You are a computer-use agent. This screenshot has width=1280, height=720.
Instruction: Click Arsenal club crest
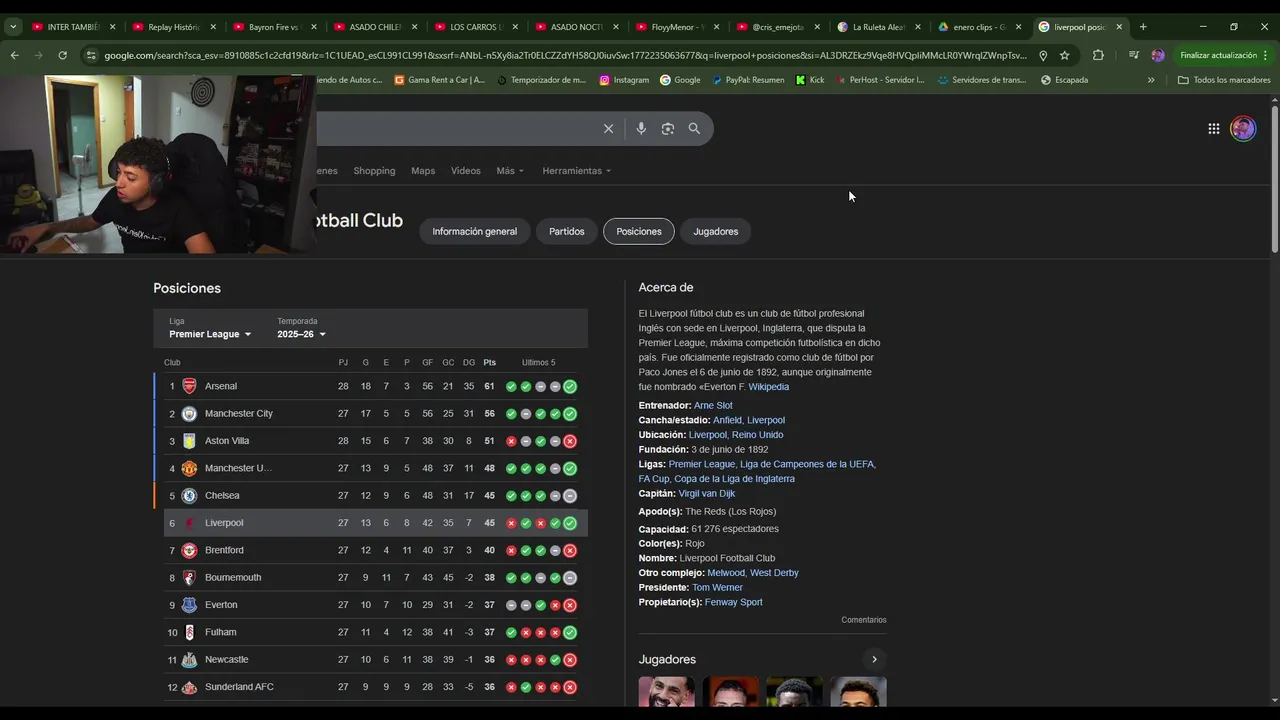[x=189, y=386]
